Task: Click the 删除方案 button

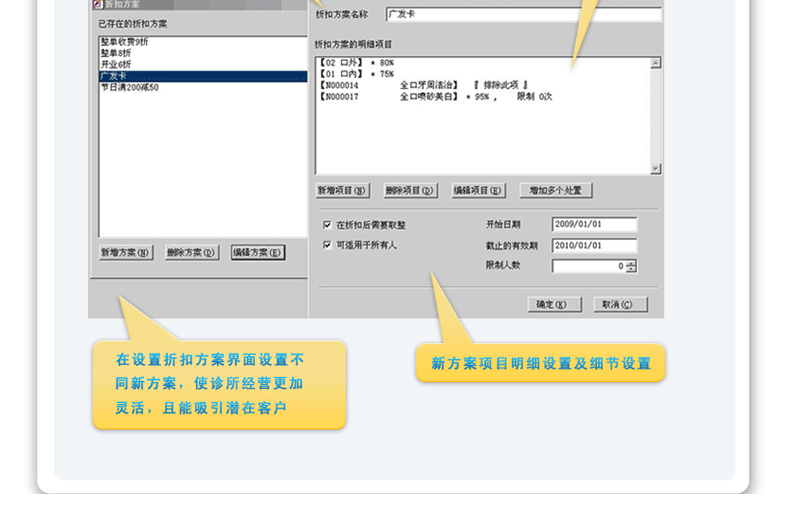Action: (x=191, y=253)
